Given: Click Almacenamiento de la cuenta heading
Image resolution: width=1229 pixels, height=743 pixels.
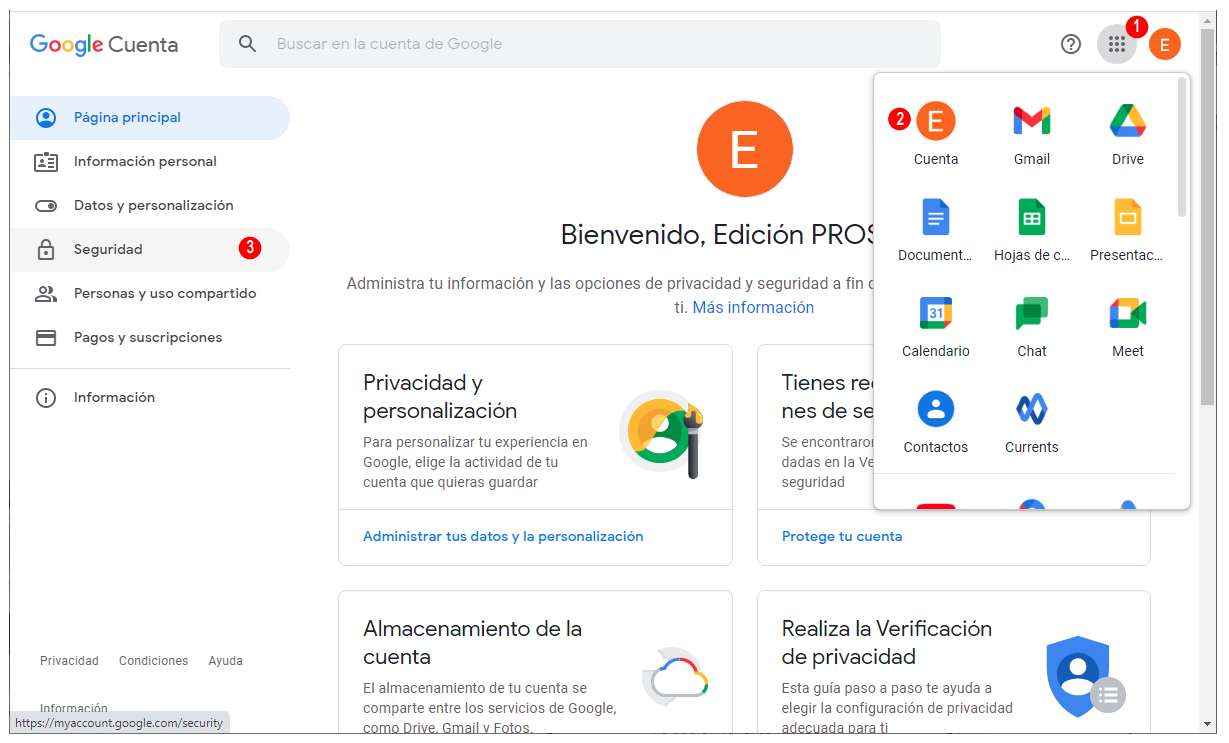Looking at the screenshot, I should point(472,643).
